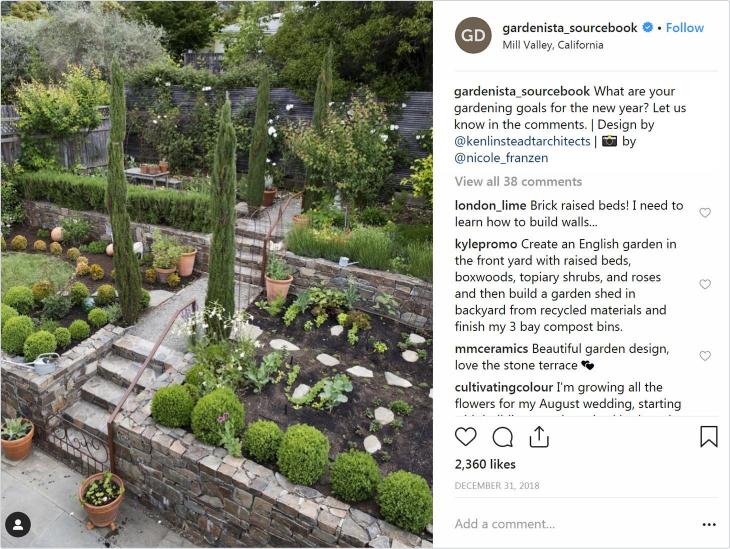Viewport: 730px width, 549px height.
Task: Open the December 31, 2018 post timestamp
Action: pos(497,486)
